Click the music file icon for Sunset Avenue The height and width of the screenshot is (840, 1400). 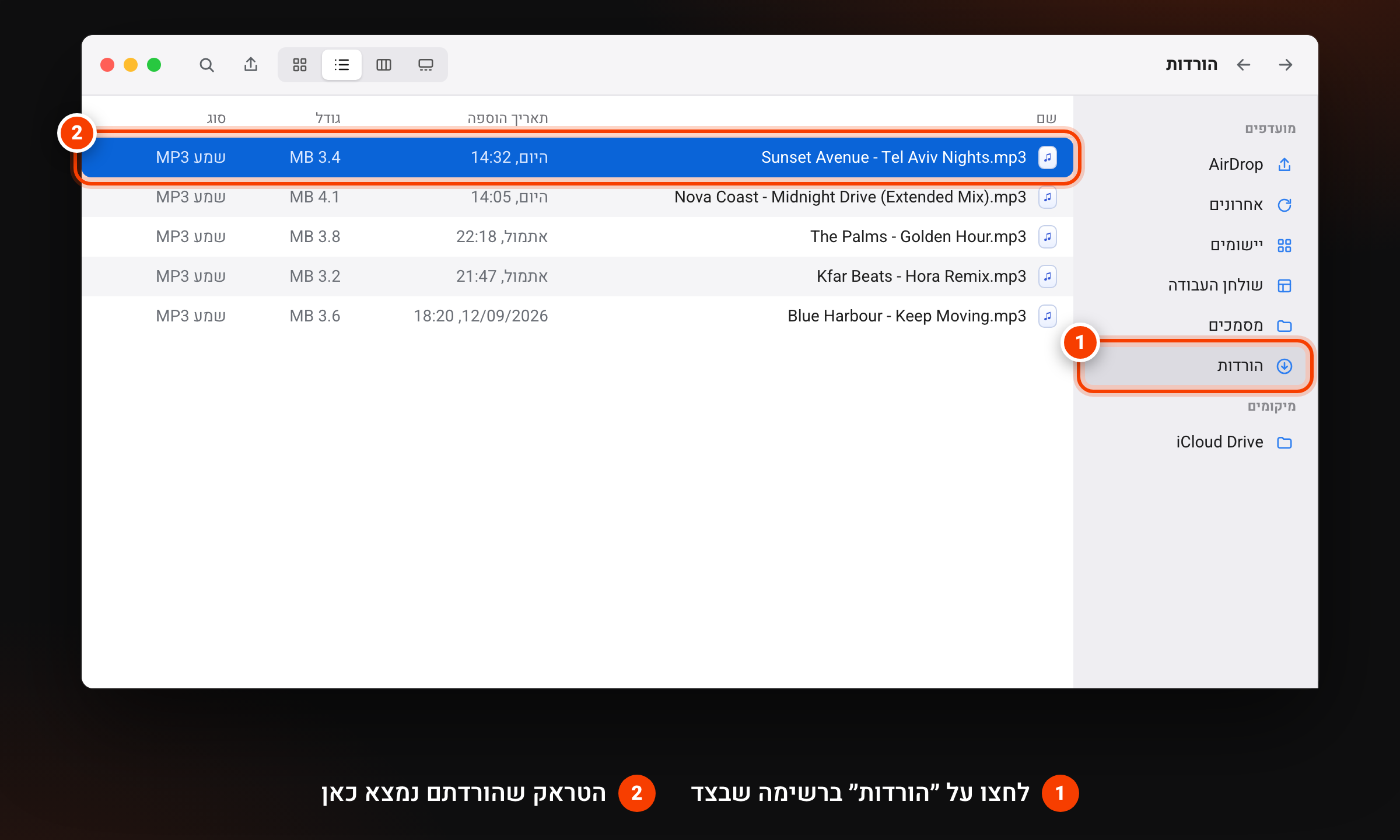tap(1048, 157)
